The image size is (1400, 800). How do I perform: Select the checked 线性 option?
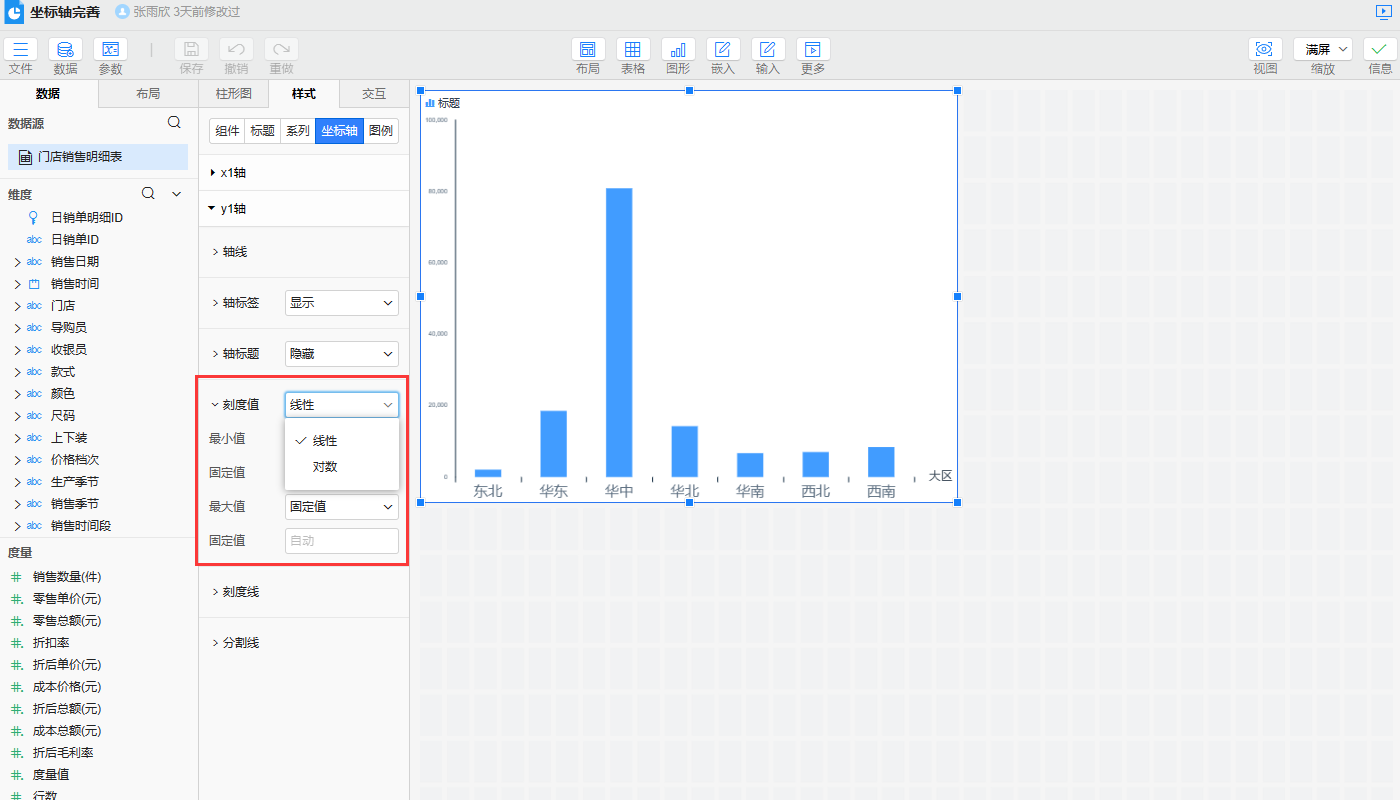pos(325,441)
